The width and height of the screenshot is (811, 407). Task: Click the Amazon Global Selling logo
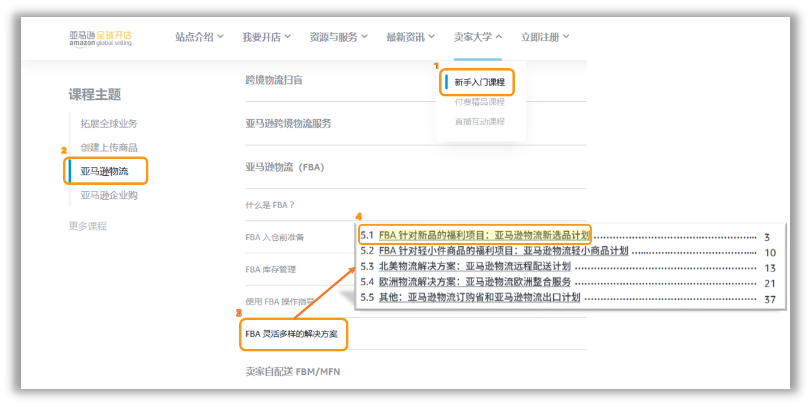100,38
